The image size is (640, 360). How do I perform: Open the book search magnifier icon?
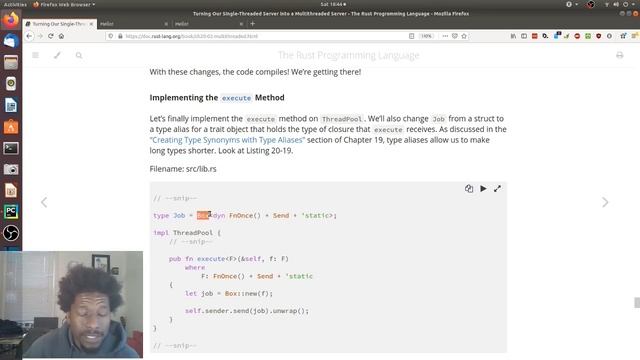click(79, 55)
